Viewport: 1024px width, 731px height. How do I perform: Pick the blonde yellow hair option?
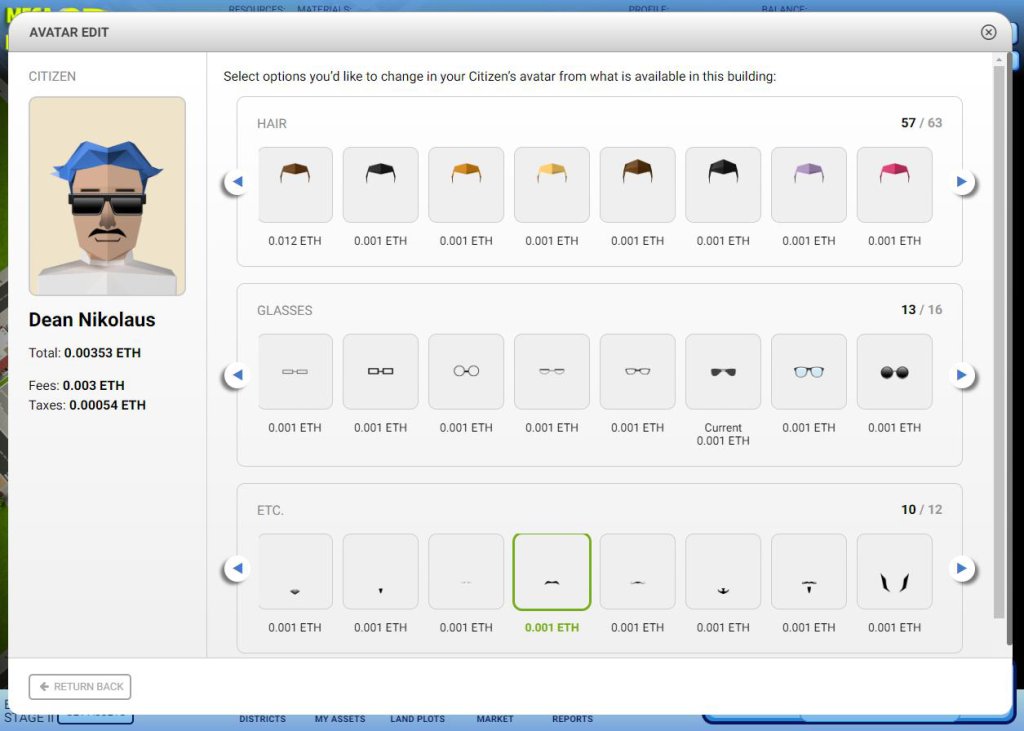(552, 185)
